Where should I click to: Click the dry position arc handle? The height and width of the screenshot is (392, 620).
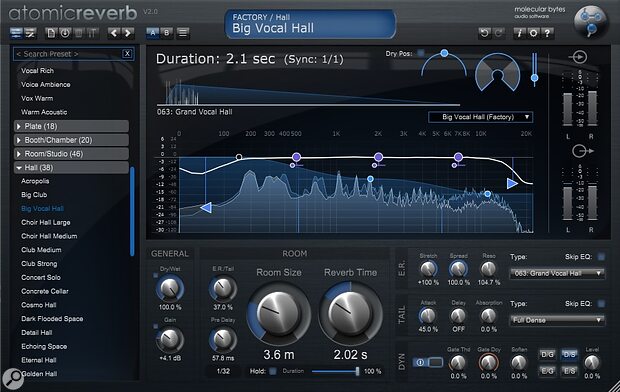click(x=444, y=53)
